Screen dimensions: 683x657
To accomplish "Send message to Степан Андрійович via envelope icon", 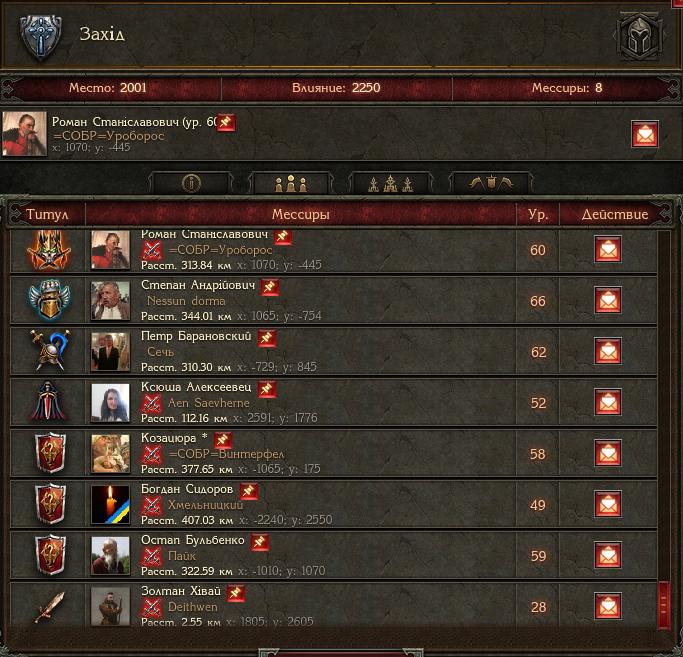I will pos(608,300).
